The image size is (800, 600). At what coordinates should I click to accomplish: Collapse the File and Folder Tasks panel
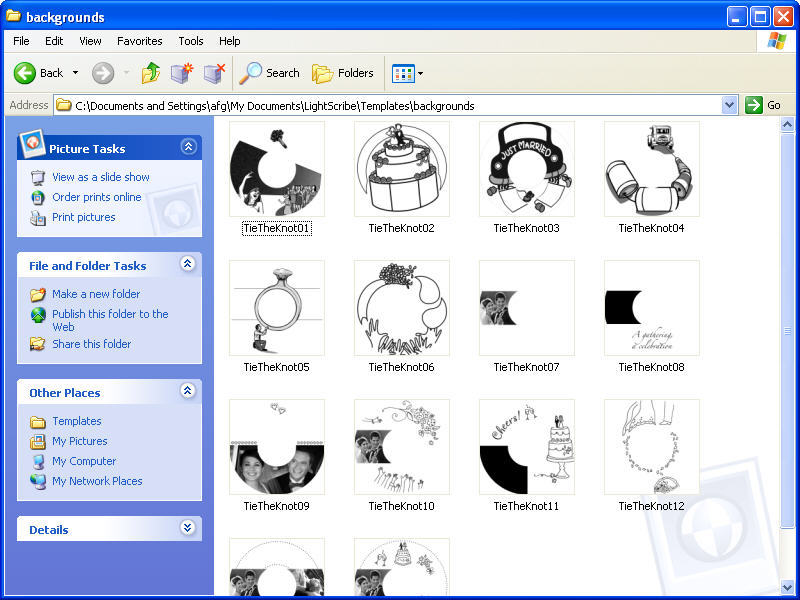tap(188, 264)
